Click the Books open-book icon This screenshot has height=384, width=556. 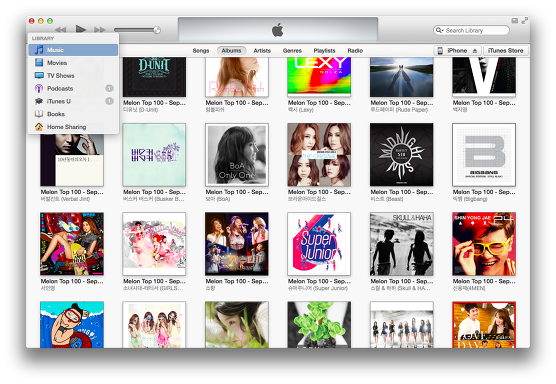(39, 114)
